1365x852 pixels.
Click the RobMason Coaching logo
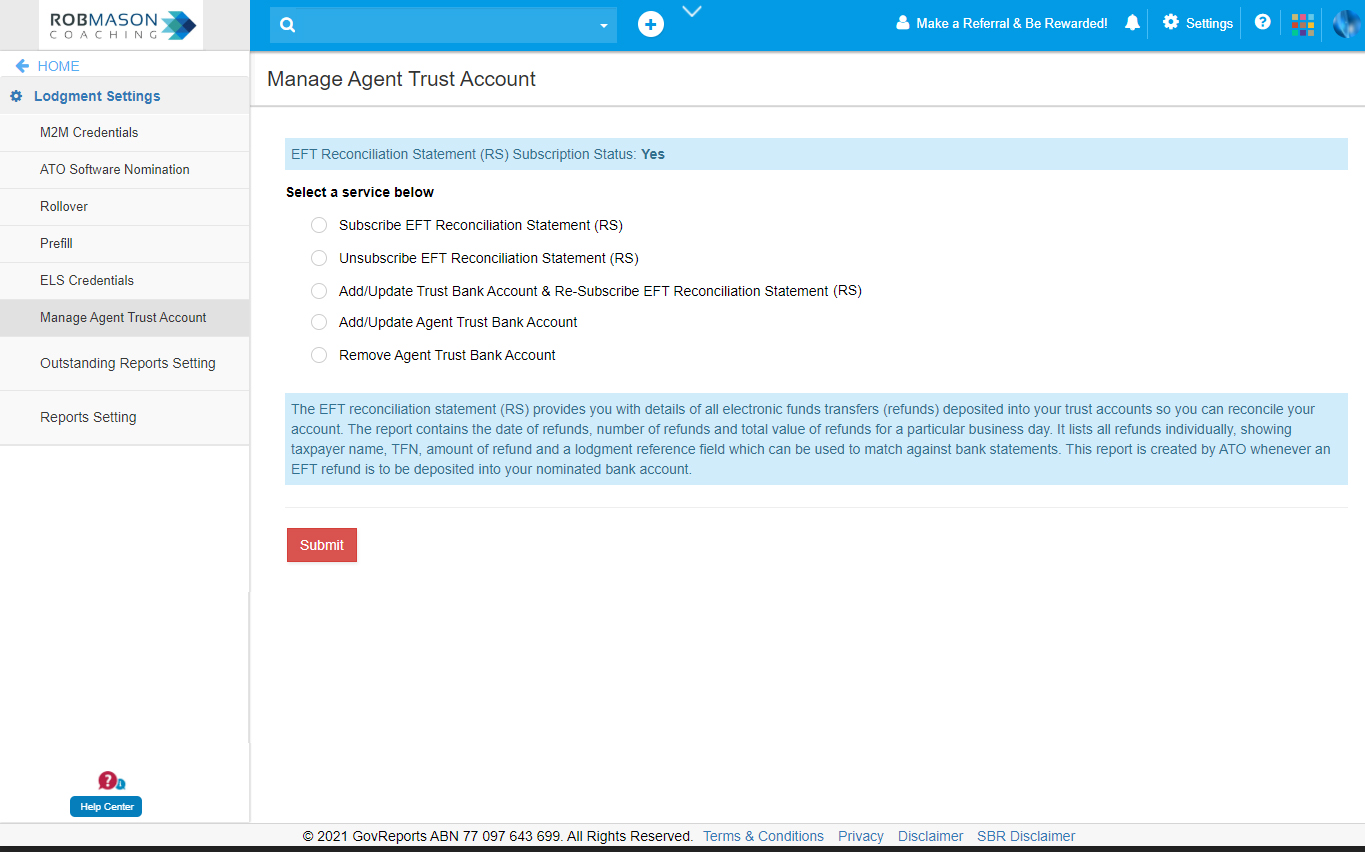(122, 25)
